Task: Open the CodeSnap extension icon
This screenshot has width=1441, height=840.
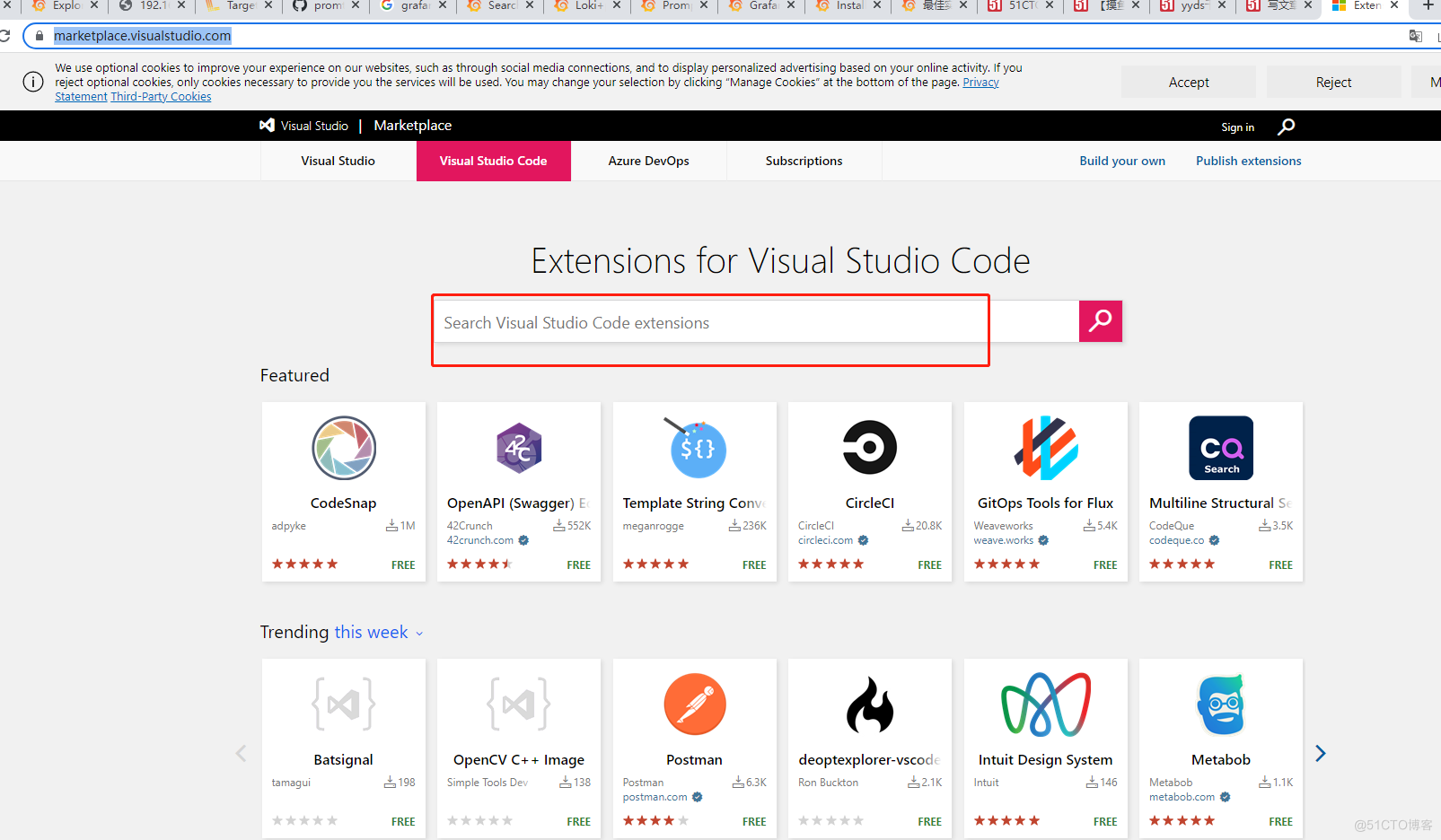Action: (x=344, y=448)
